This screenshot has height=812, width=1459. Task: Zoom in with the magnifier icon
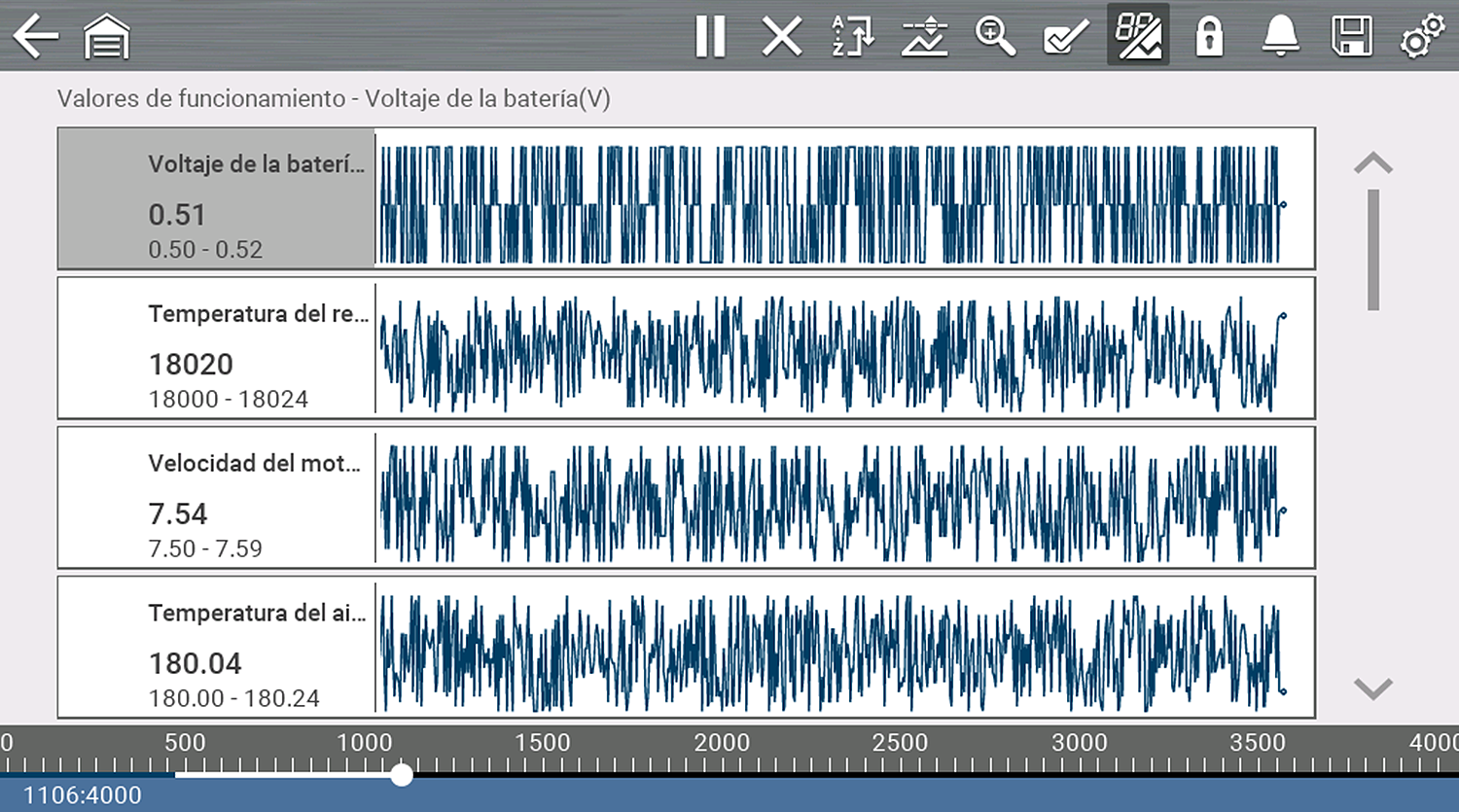[995, 37]
